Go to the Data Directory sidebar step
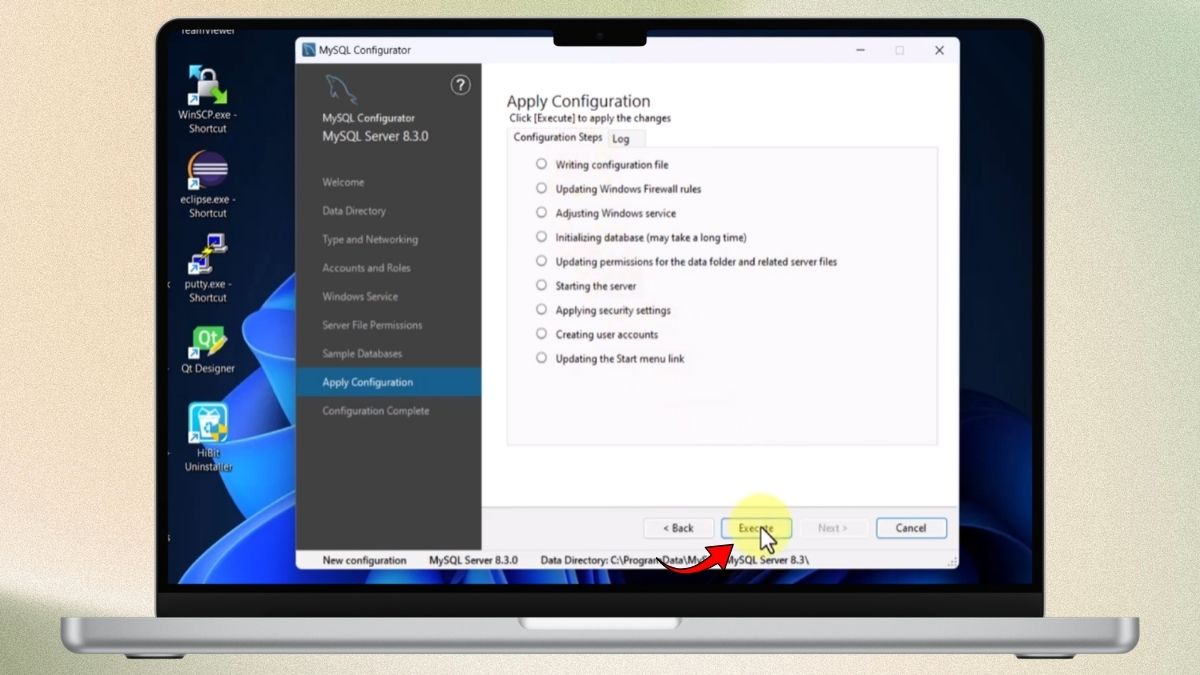The height and width of the screenshot is (675, 1200). [354, 211]
